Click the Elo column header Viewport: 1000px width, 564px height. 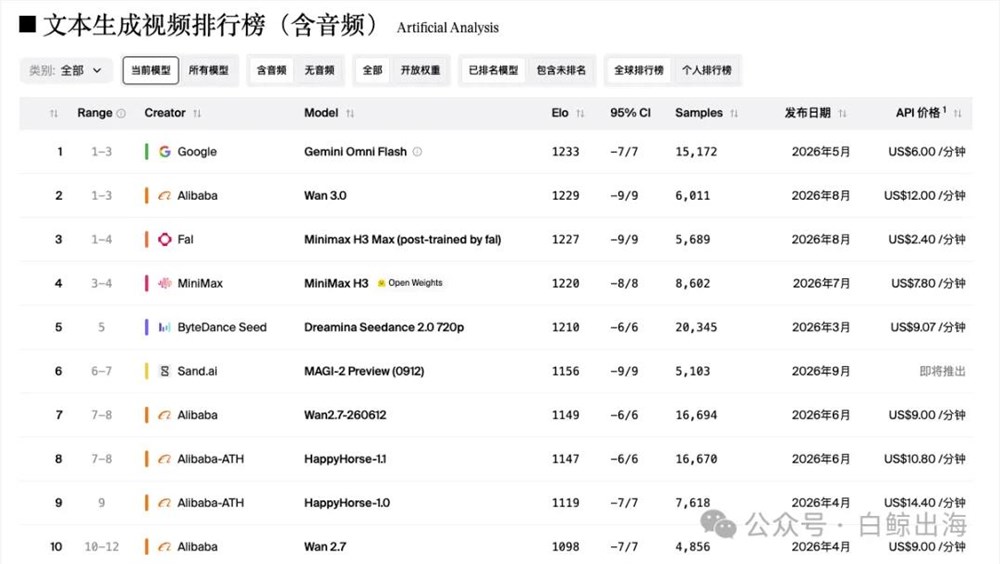click(x=560, y=113)
